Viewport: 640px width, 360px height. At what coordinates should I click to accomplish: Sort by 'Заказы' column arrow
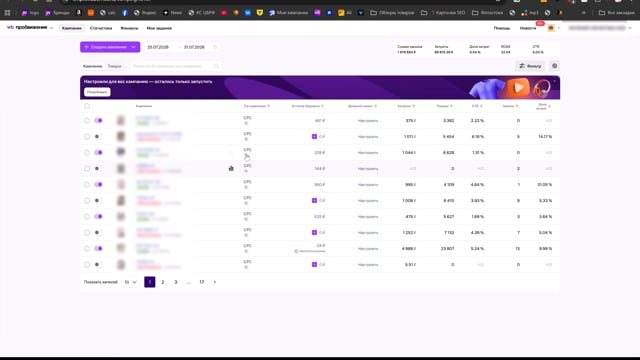point(517,106)
